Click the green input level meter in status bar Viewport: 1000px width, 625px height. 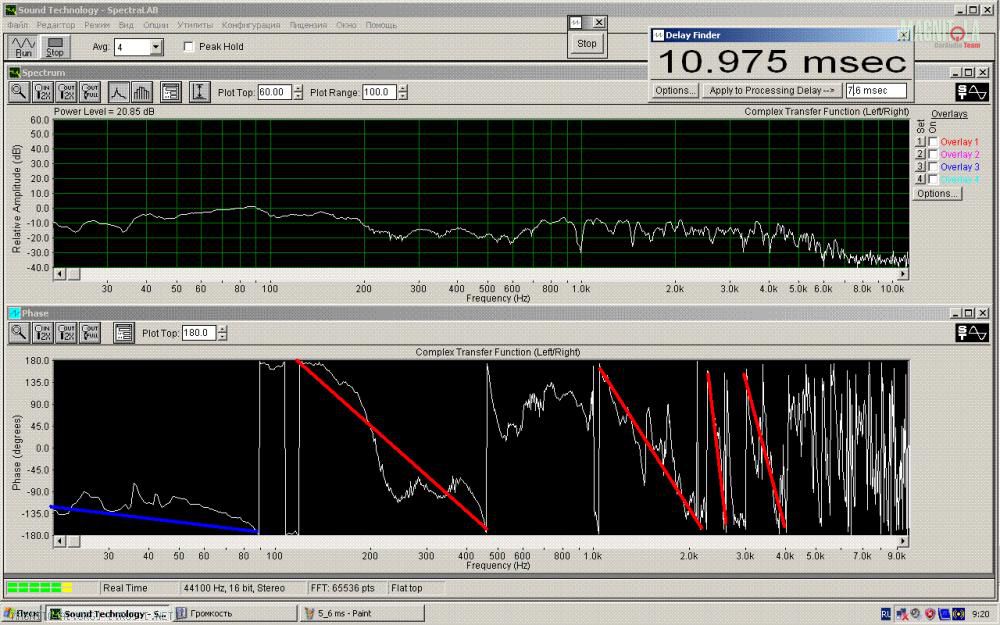point(40,588)
